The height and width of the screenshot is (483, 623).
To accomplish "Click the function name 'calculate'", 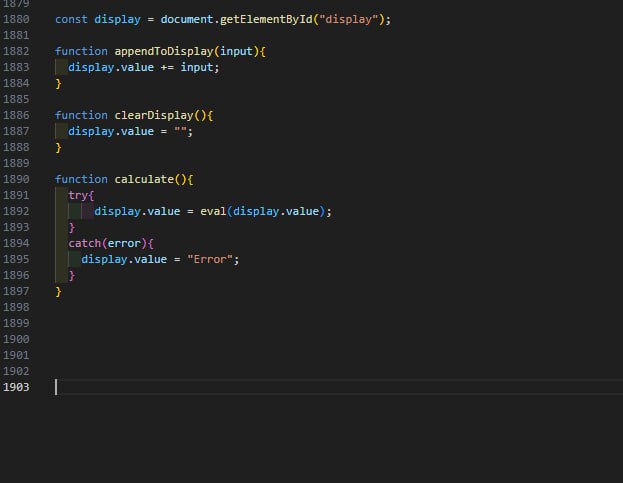I will (x=144, y=179).
